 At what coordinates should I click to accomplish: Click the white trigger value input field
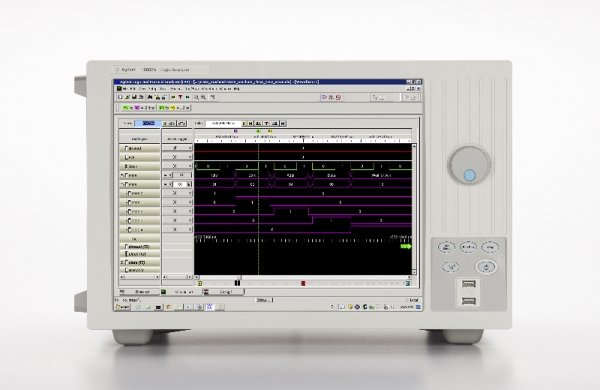[x=180, y=184]
